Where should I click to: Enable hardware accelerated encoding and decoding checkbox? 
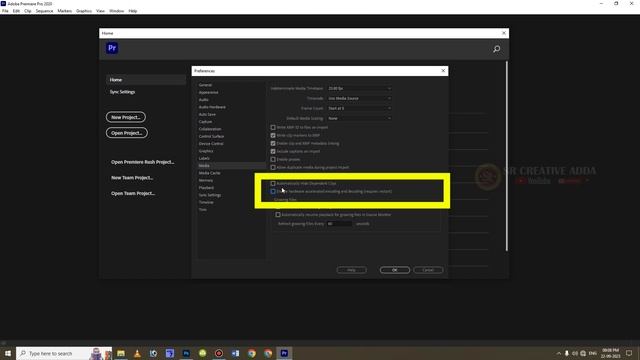click(273, 191)
